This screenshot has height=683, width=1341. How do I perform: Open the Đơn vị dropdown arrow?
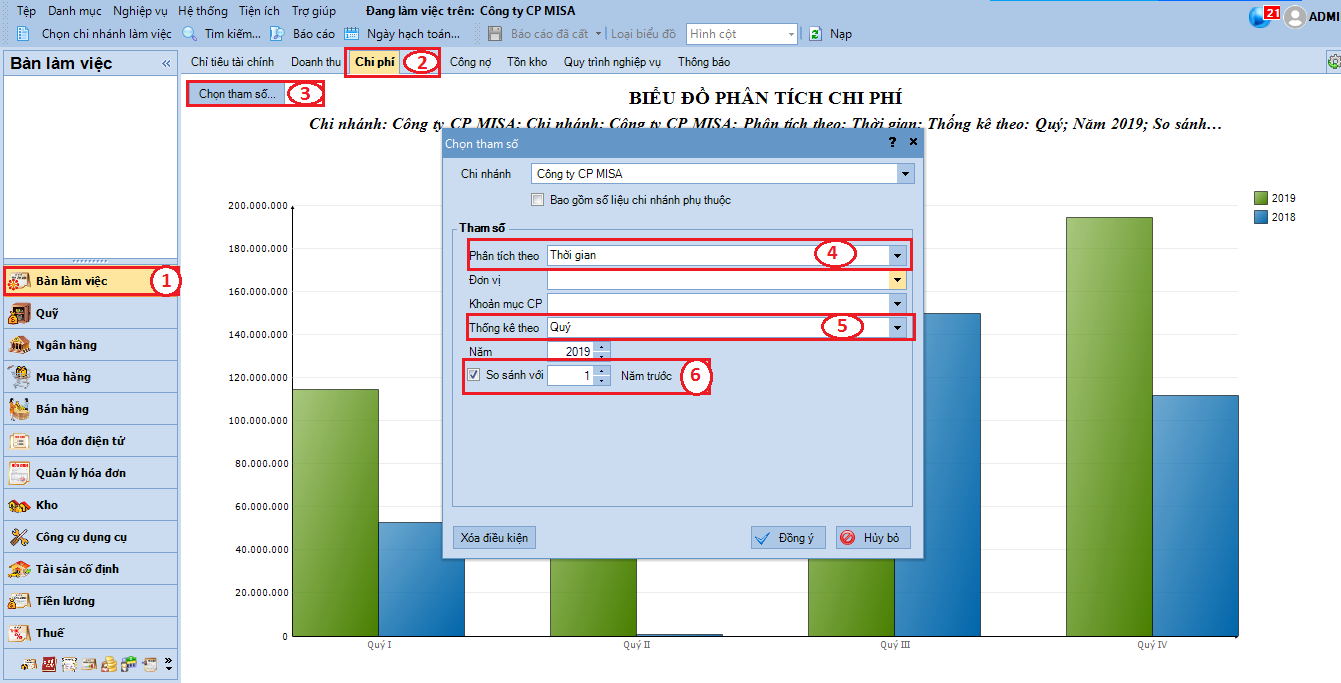click(897, 280)
